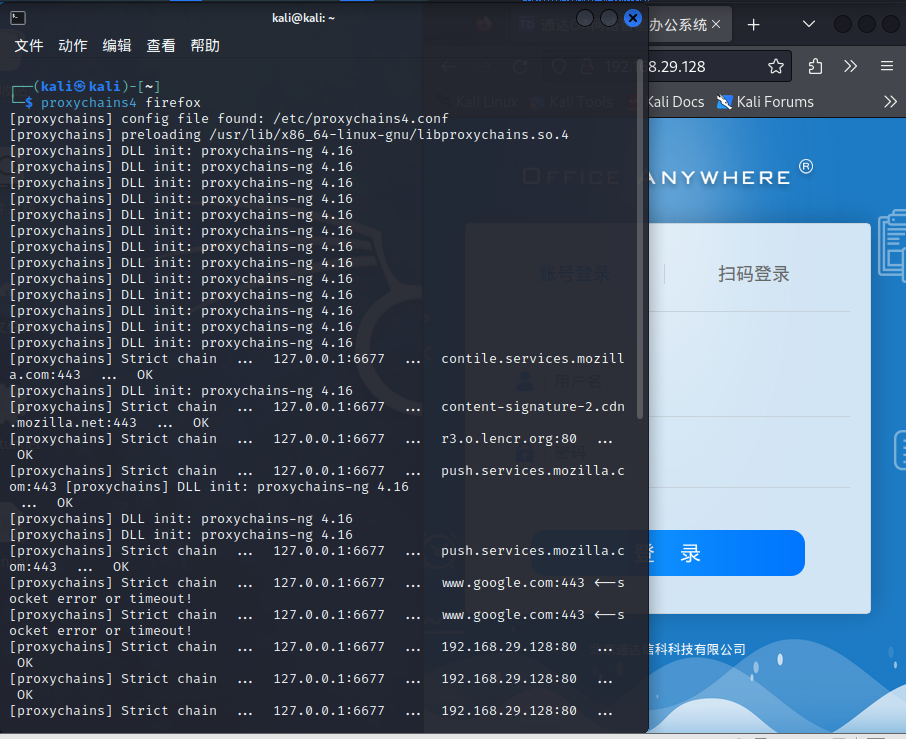Click the back navigation arrow
The height and width of the screenshot is (739, 906).
pyautogui.click(x=446, y=66)
